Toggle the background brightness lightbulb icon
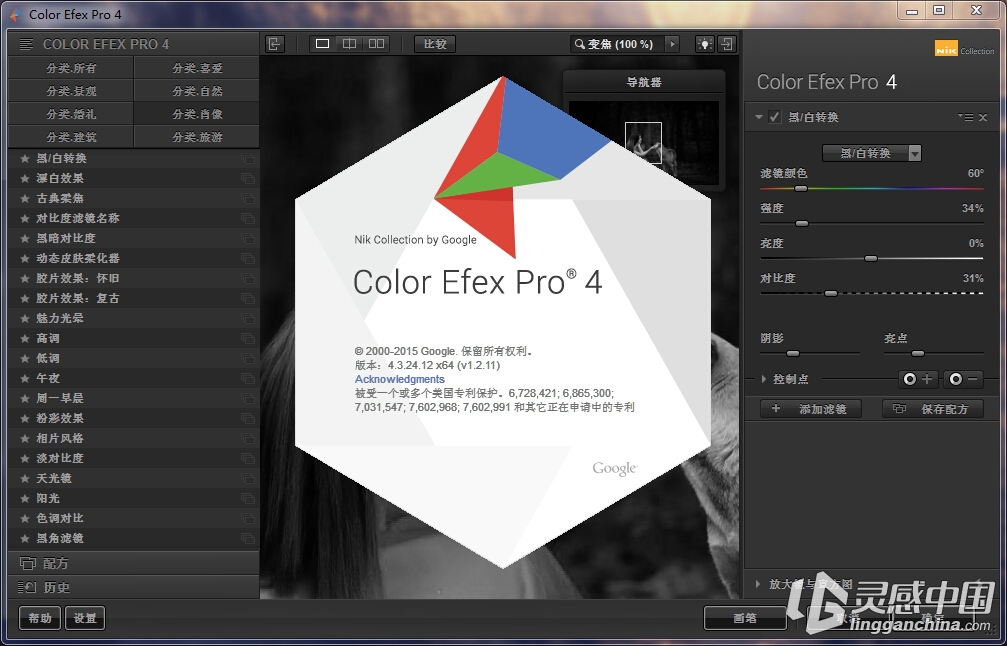The width and height of the screenshot is (1007, 646). pyautogui.click(x=705, y=44)
